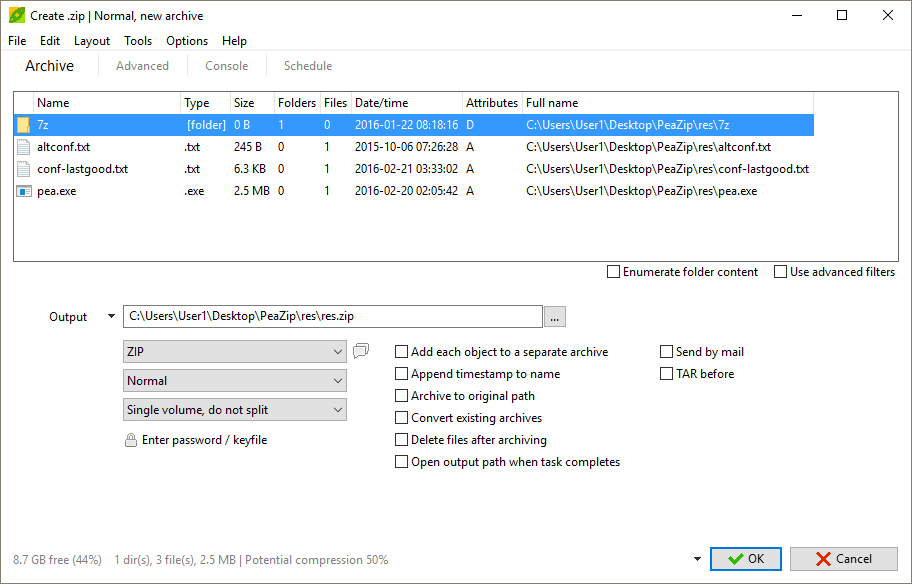Open the ZIP archive format dropdown

click(x=235, y=352)
